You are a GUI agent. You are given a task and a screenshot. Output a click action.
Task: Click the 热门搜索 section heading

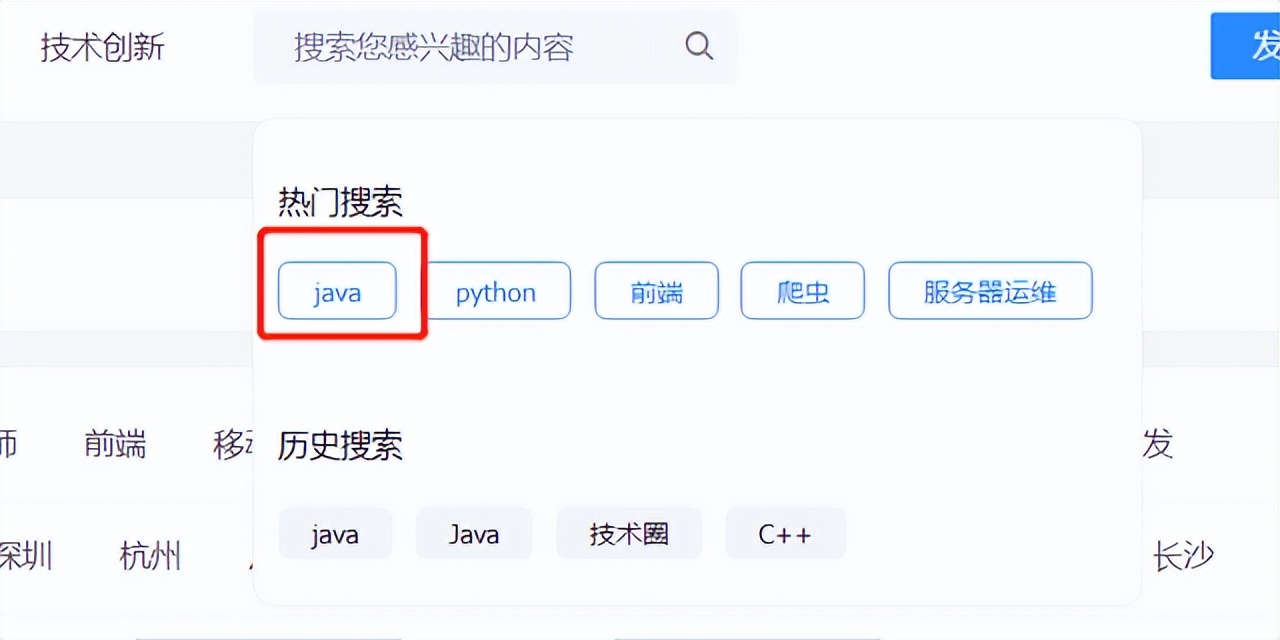click(x=339, y=201)
